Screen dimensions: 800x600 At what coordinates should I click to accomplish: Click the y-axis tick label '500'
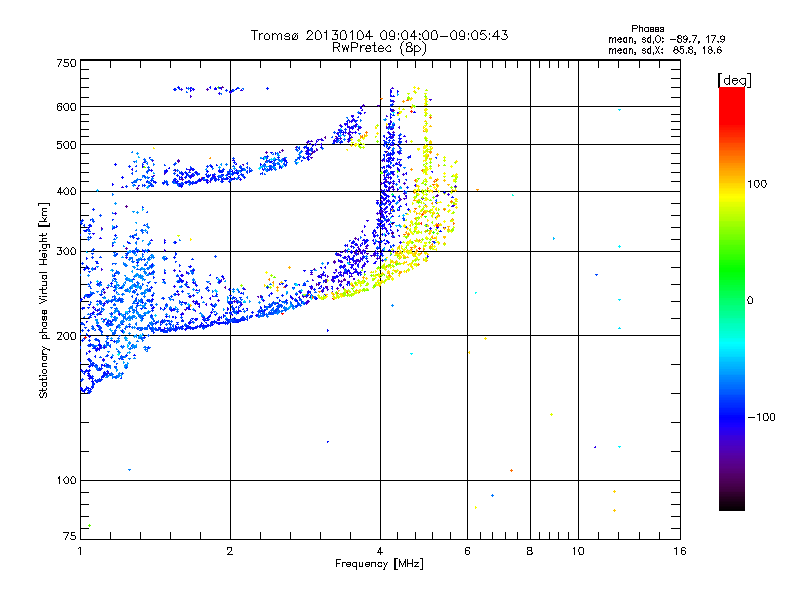[x=66, y=145]
